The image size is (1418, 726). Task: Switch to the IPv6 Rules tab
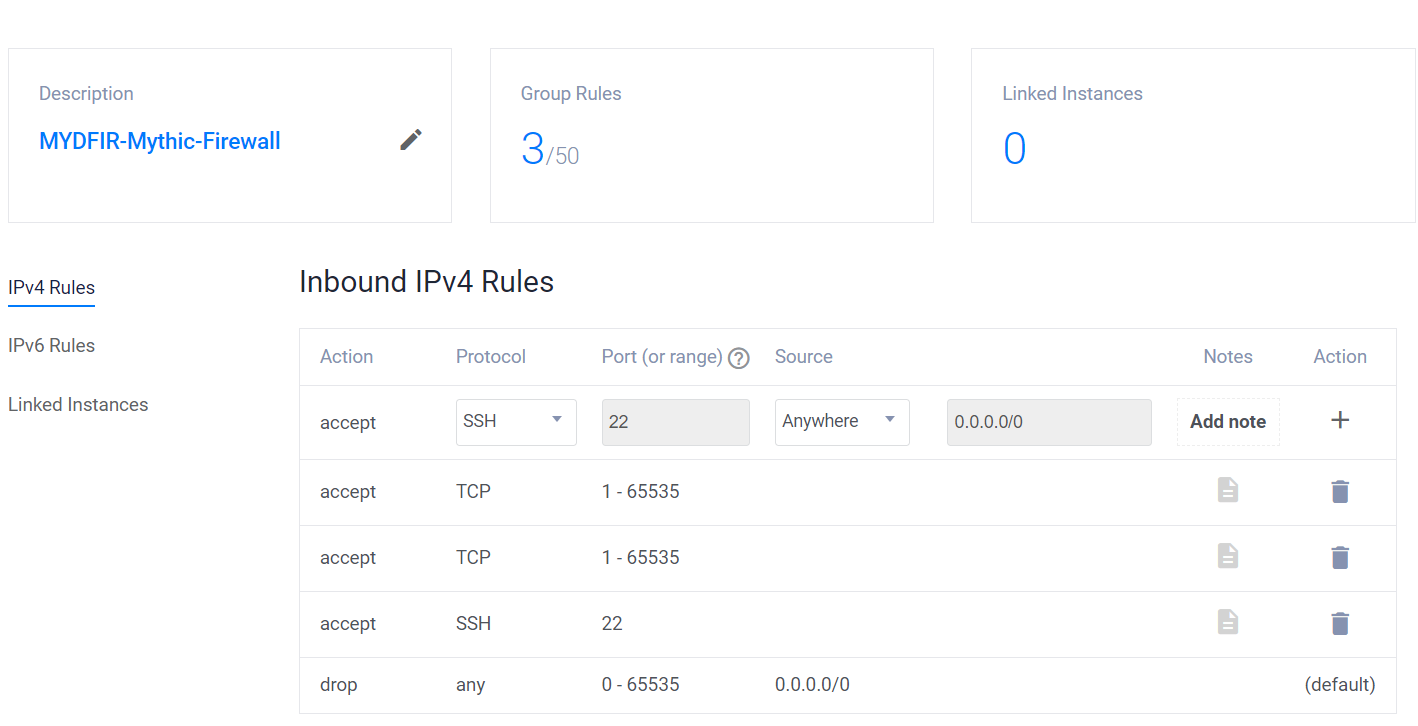coord(51,345)
